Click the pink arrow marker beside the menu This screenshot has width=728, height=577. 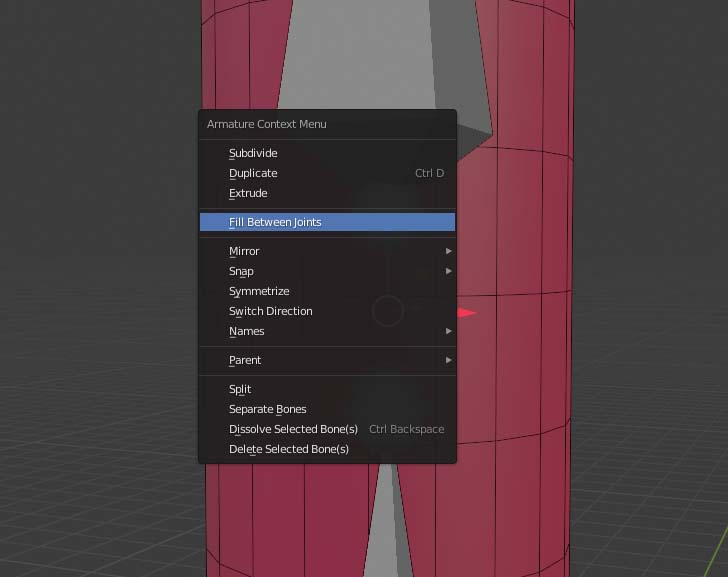[466, 313]
